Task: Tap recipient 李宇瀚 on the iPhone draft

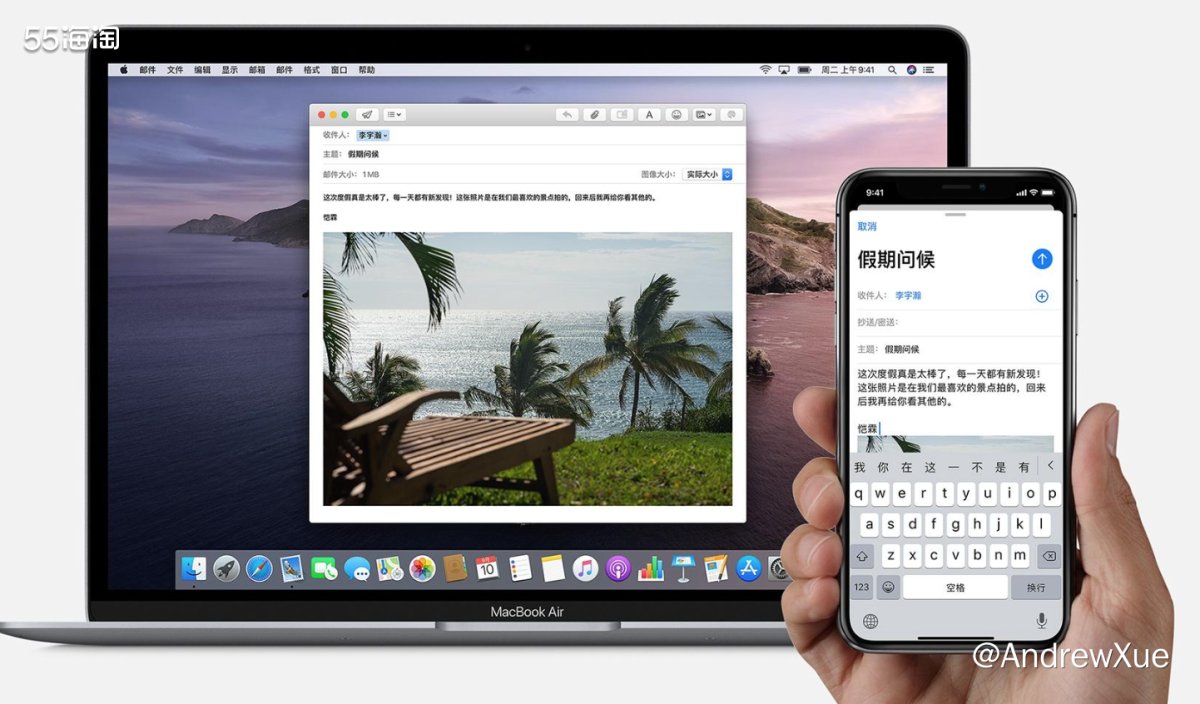Action: [908, 296]
